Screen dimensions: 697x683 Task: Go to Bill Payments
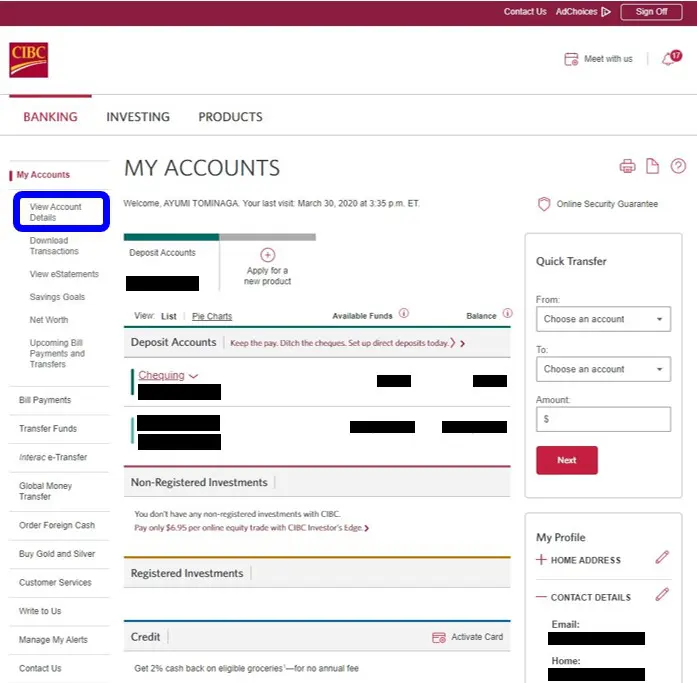pos(45,400)
